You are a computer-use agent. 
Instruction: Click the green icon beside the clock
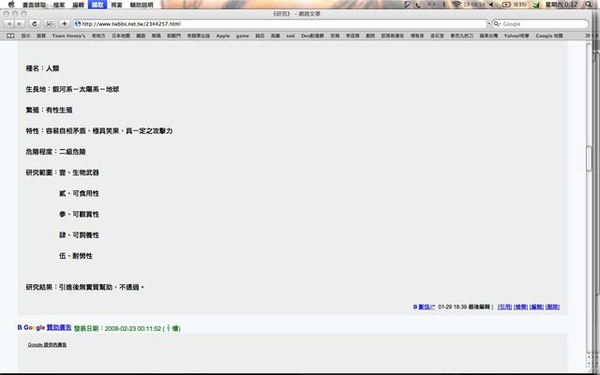(536, 5)
